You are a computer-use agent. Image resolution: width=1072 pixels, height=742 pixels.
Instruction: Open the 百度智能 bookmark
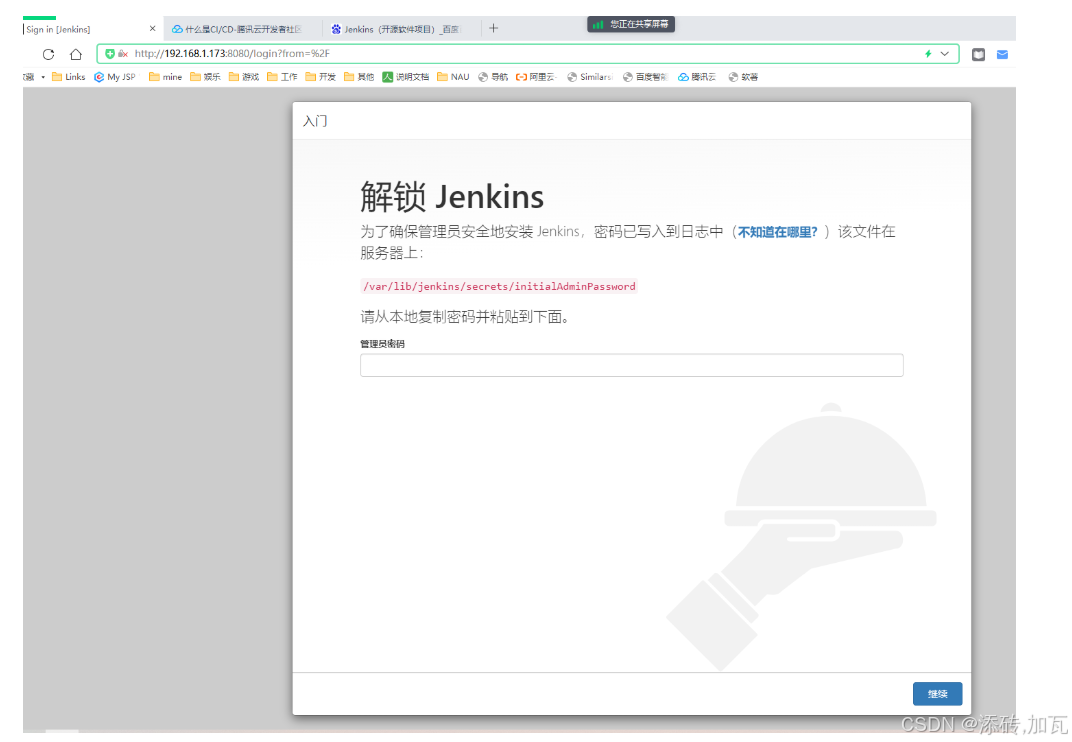click(x=645, y=77)
